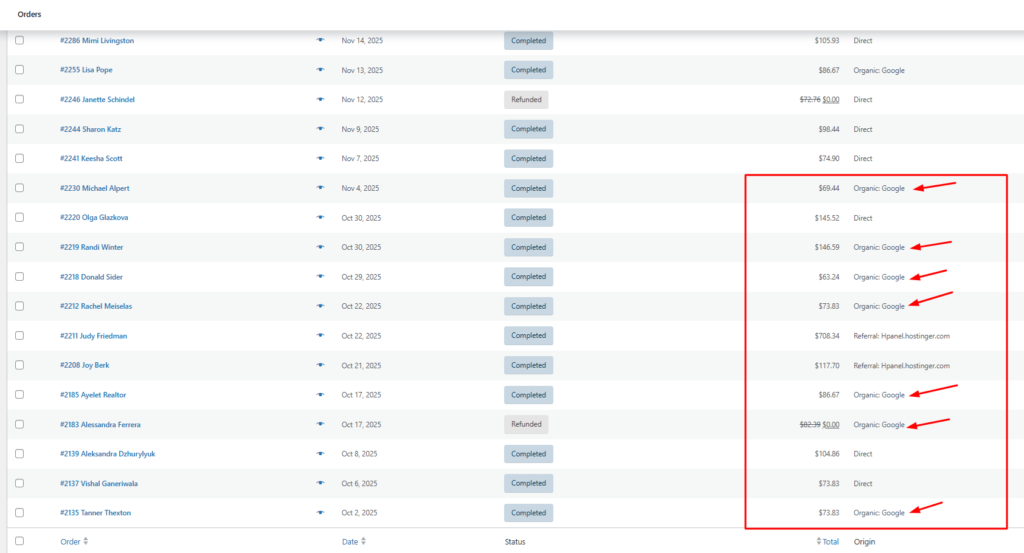
Task: Select checkbox for order #2286 Mimi Livingston
Action: [x=20, y=40]
